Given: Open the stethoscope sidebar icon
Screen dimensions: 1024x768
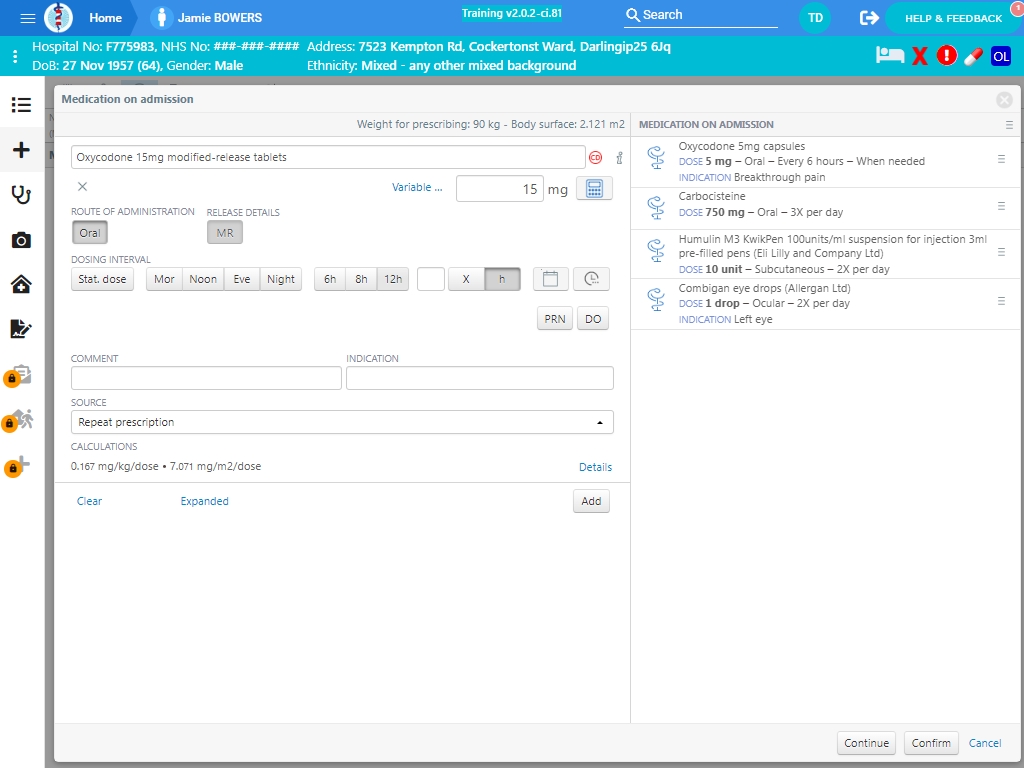Looking at the screenshot, I should coord(21,195).
